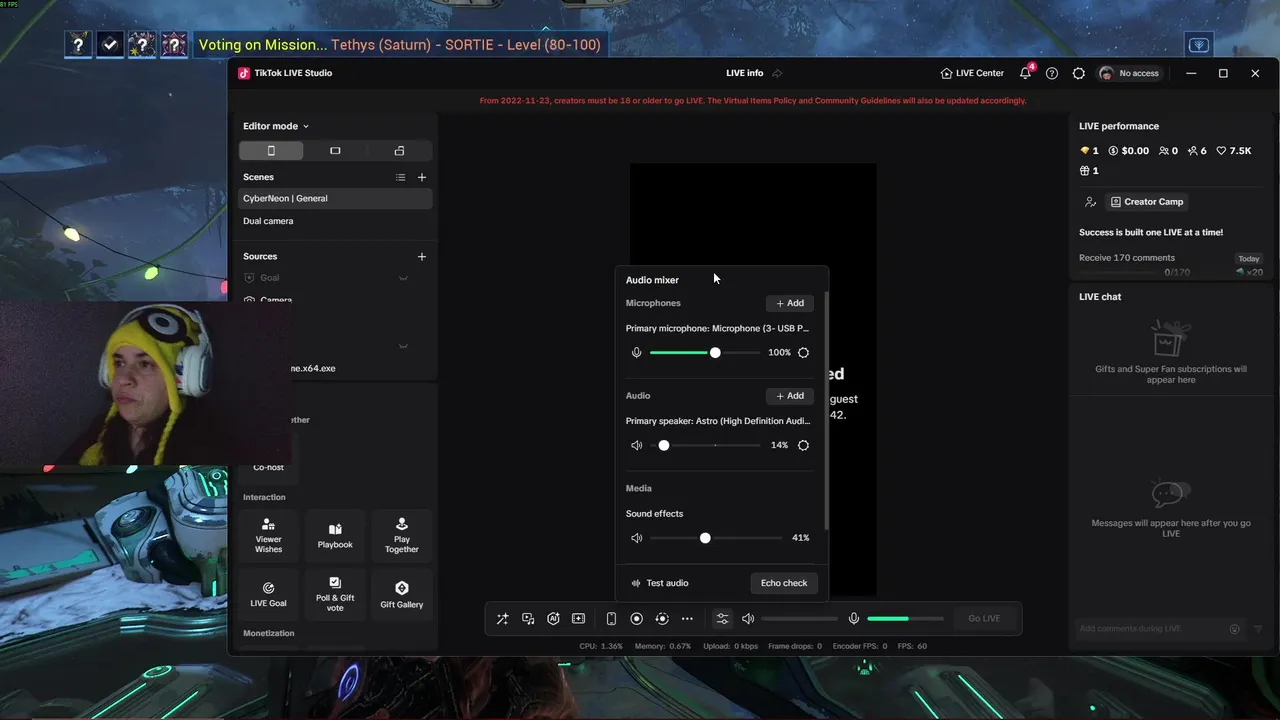Add a new microphone in Audio mixer
Screen dimensions: 1280x720
(x=790, y=303)
